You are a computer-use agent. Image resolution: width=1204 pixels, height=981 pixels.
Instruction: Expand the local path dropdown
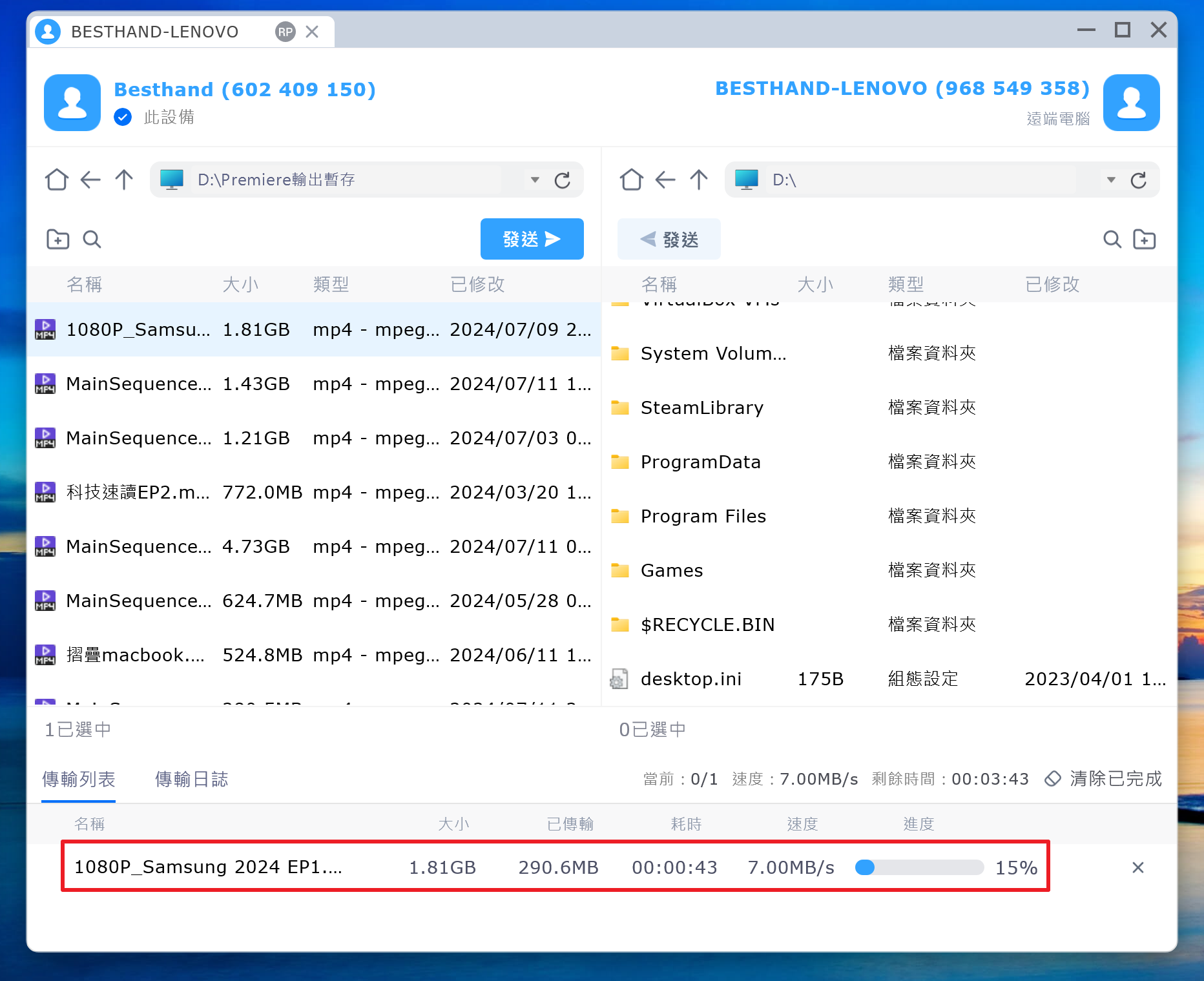pos(535,180)
